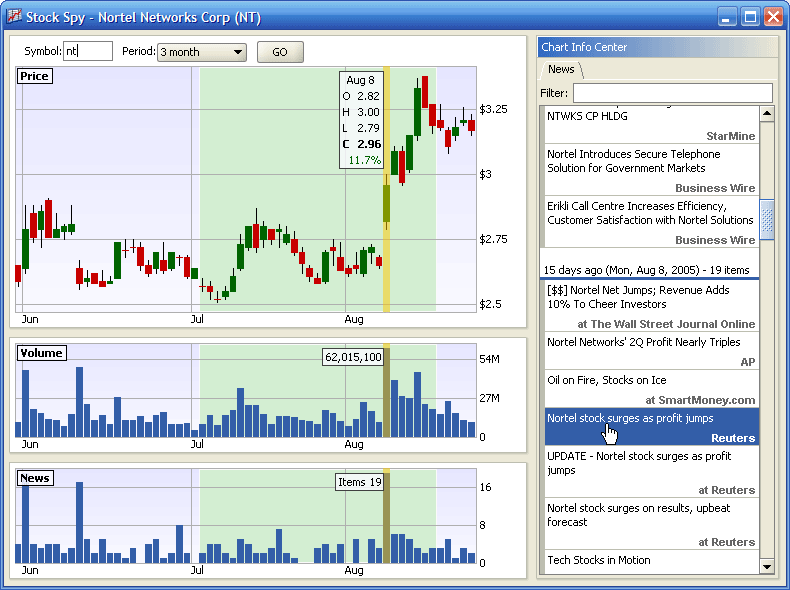Click the '15 days ago' date header
790x590 pixels.
(x=646, y=270)
